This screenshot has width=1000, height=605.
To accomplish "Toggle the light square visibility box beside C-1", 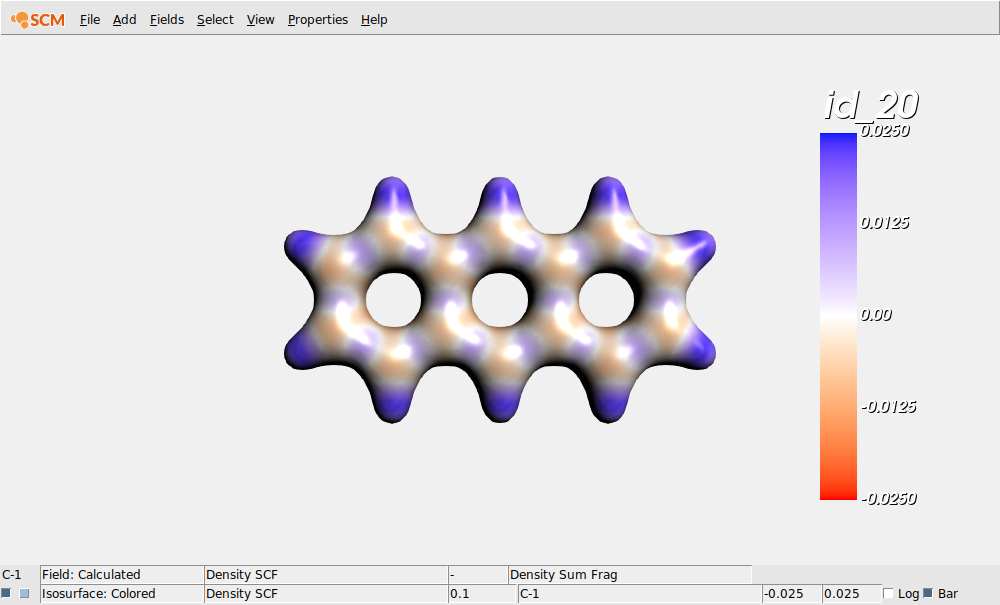I will (x=23, y=593).
